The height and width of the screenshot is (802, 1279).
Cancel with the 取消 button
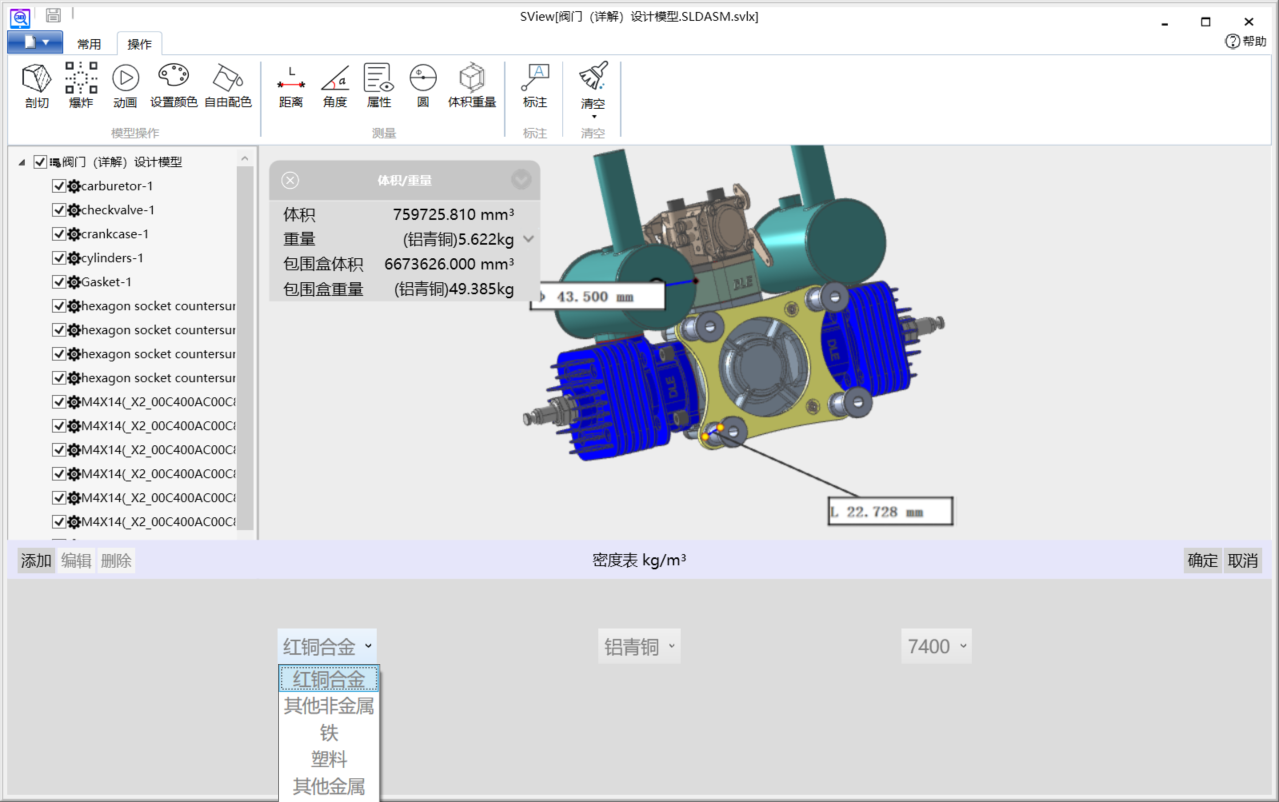[1243, 561]
